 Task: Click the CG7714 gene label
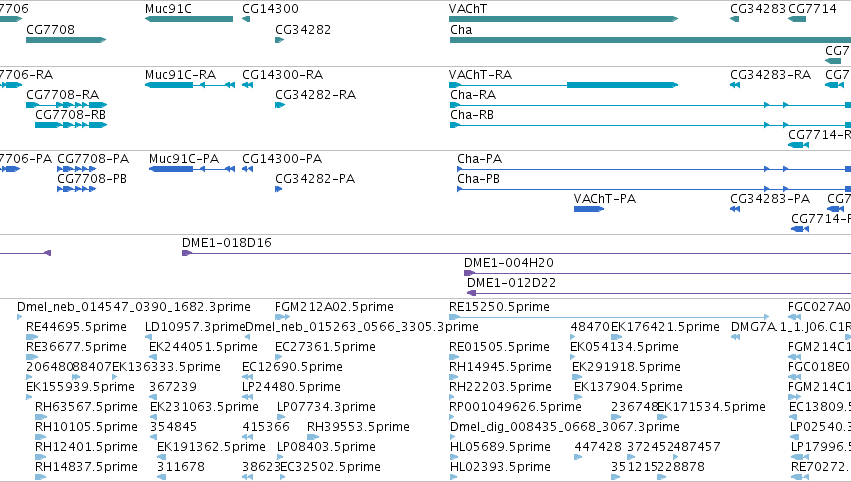coord(812,9)
